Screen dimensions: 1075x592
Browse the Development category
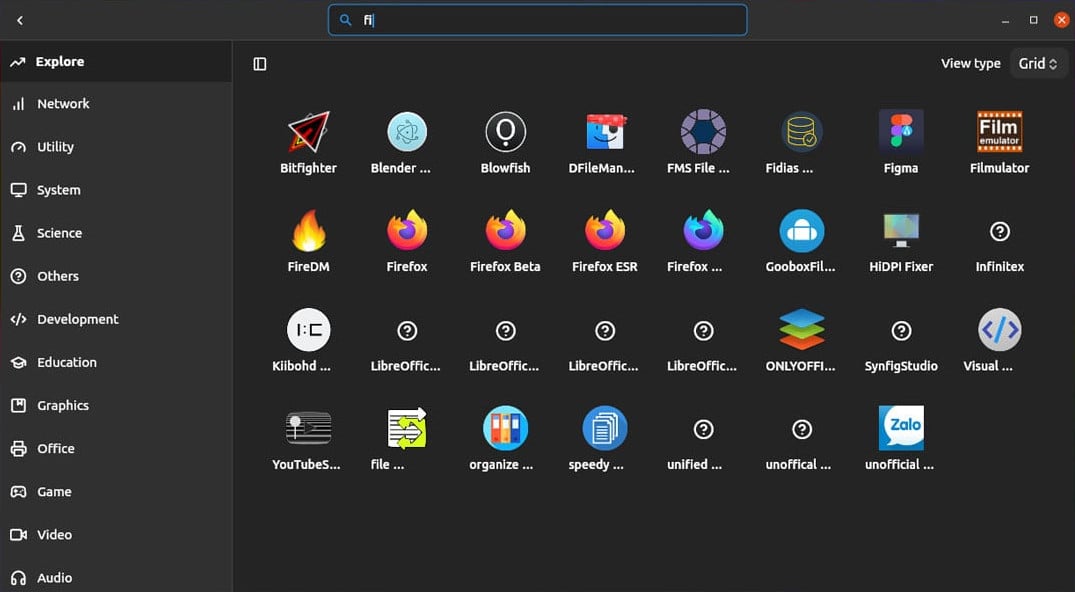tap(116, 319)
